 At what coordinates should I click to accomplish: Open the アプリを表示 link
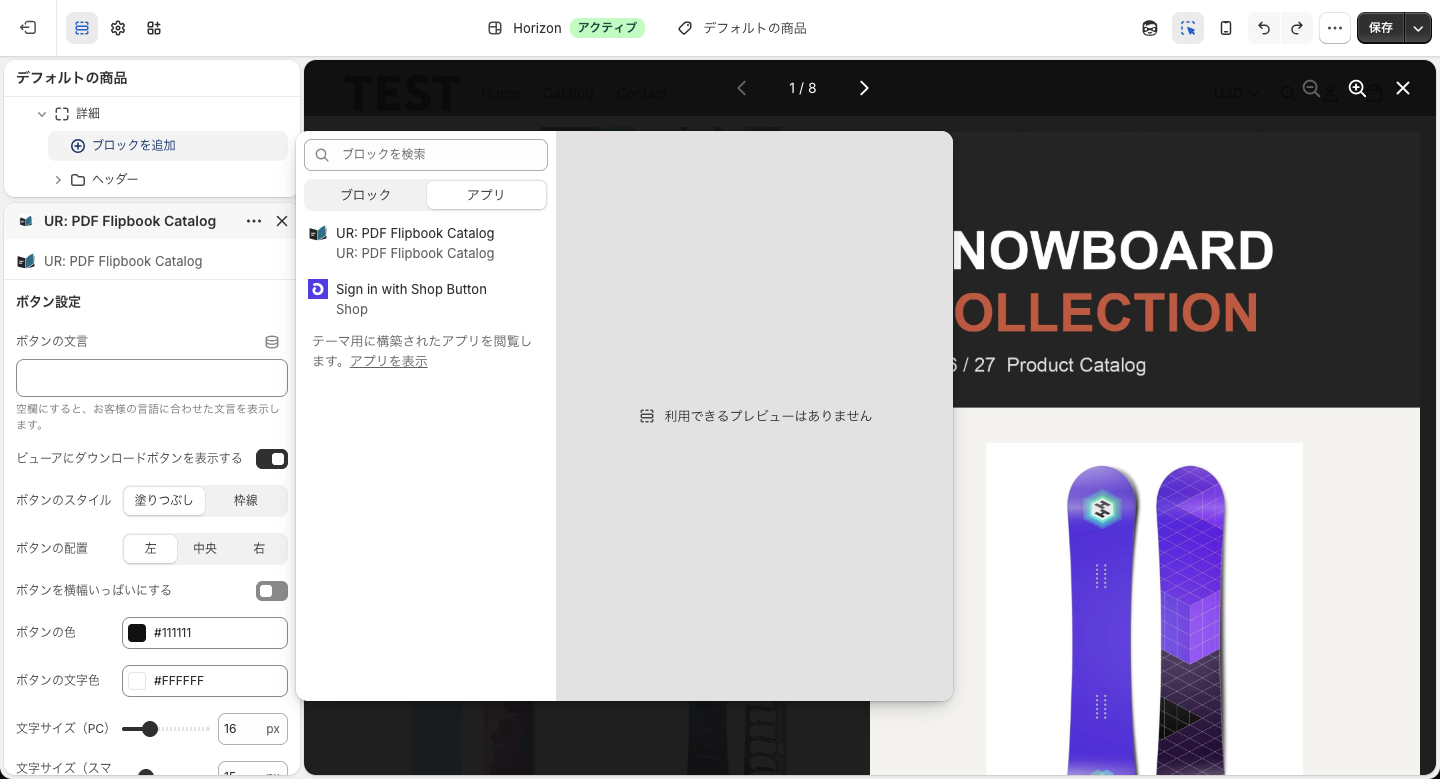(388, 361)
